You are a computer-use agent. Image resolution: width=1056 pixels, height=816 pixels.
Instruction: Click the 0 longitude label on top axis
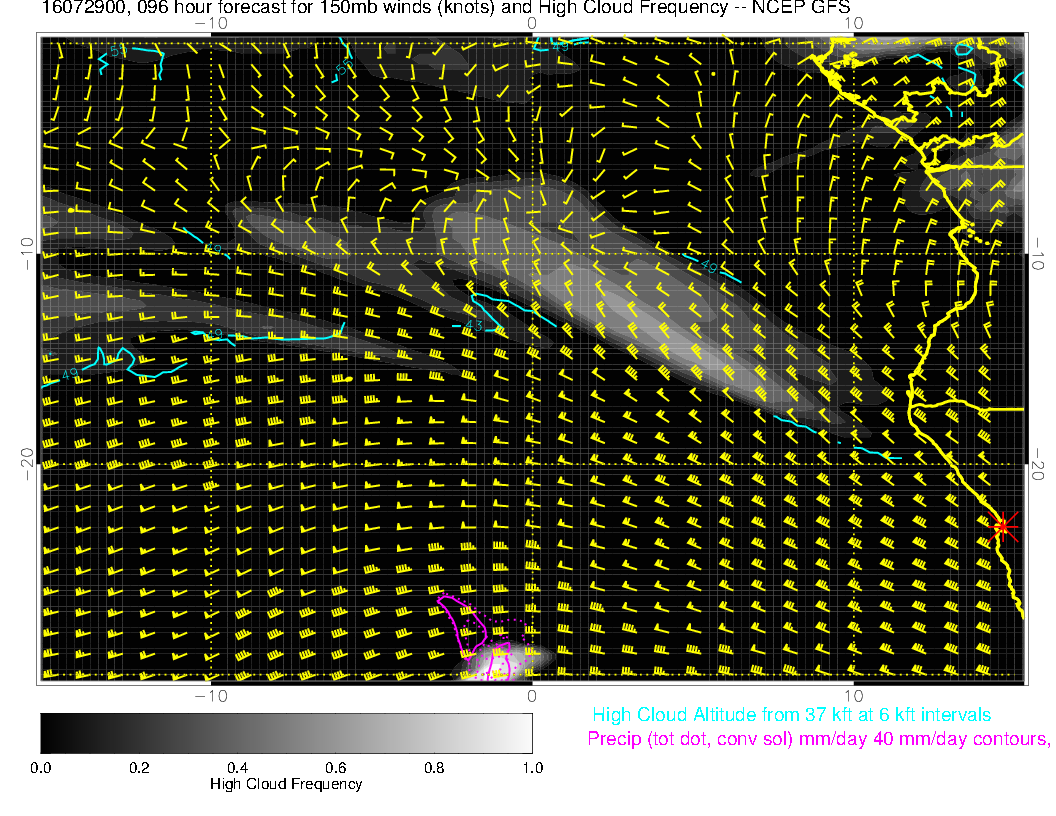tap(532, 23)
